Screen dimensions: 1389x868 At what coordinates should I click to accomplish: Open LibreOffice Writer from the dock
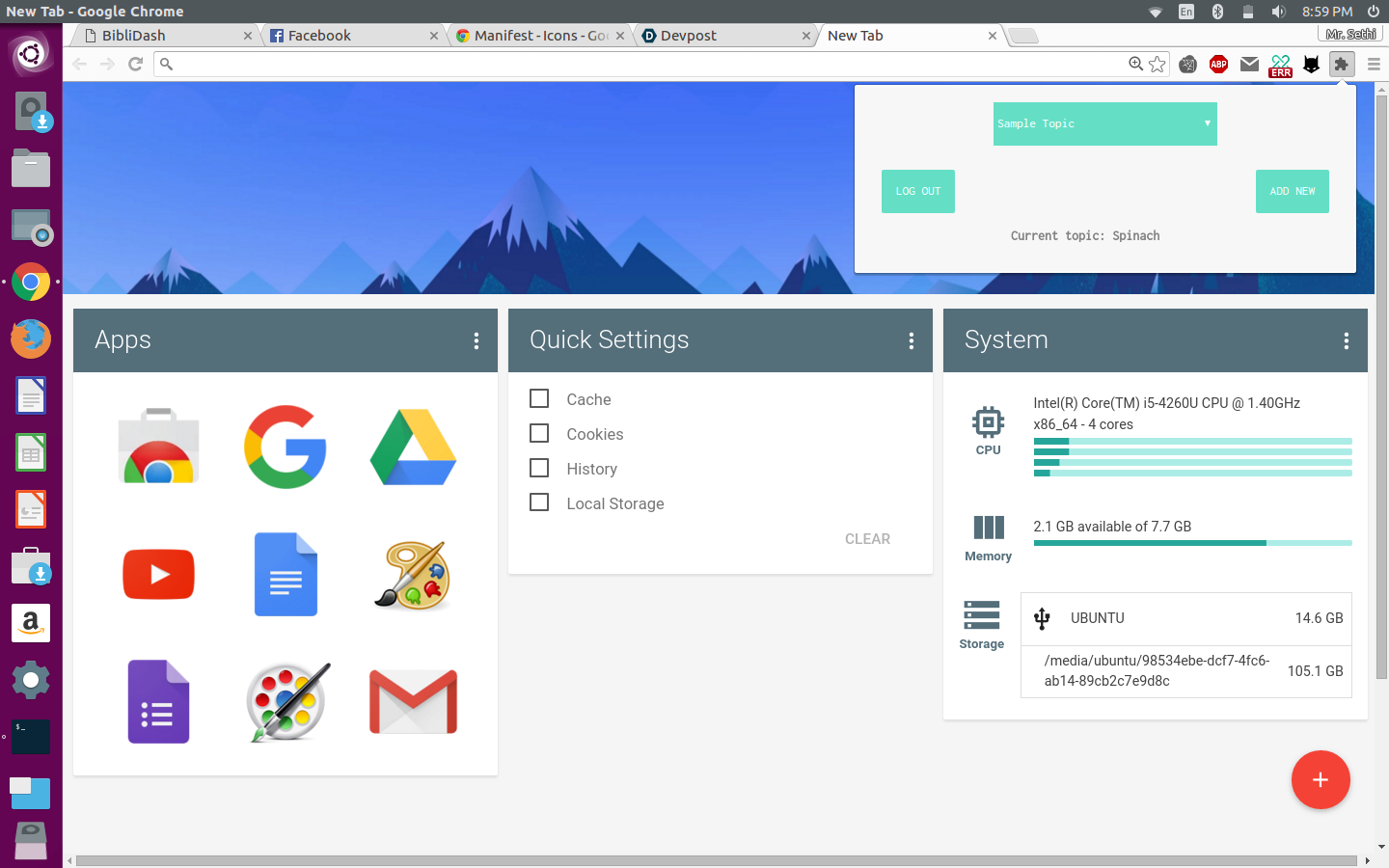(31, 395)
